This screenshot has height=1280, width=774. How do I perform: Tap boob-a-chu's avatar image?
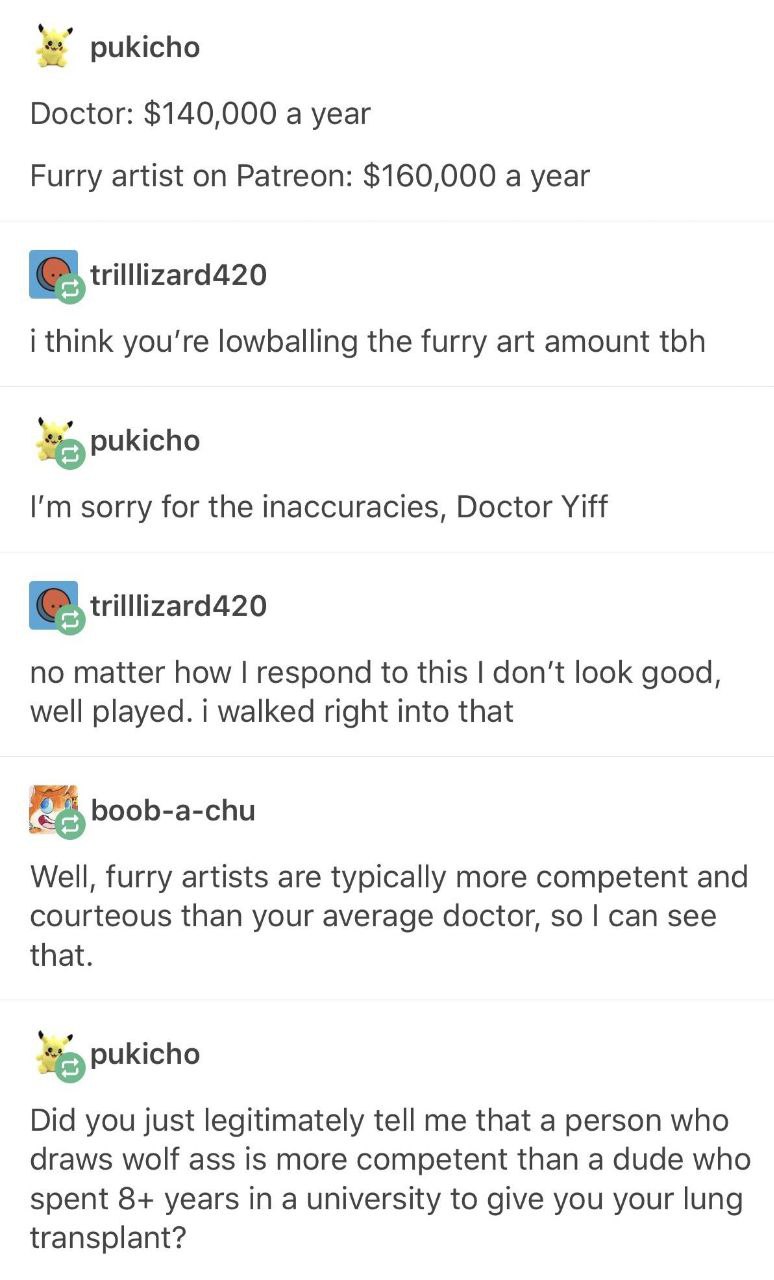click(54, 809)
